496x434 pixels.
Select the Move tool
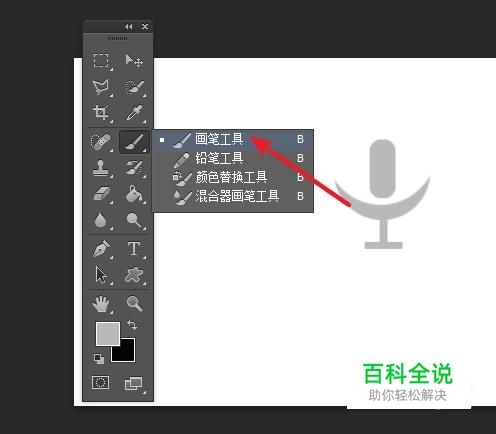point(134,61)
